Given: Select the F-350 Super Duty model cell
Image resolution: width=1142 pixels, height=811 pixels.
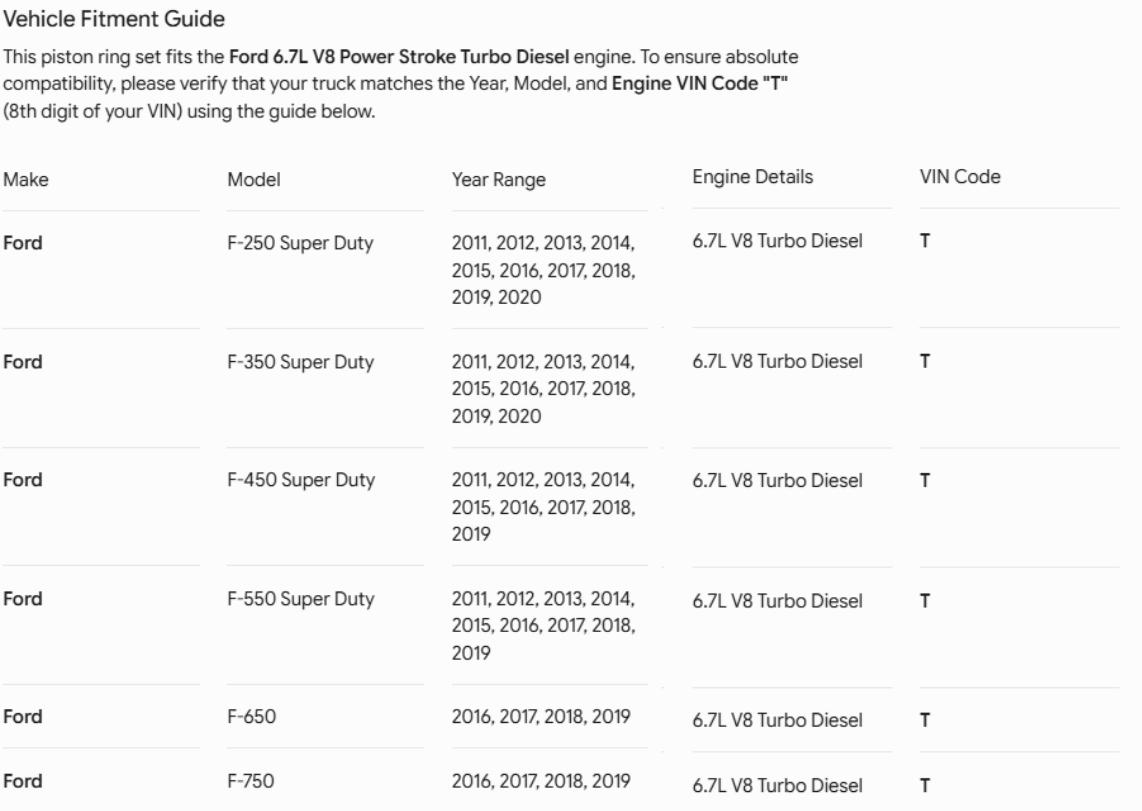Looking at the screenshot, I should [x=300, y=362].
